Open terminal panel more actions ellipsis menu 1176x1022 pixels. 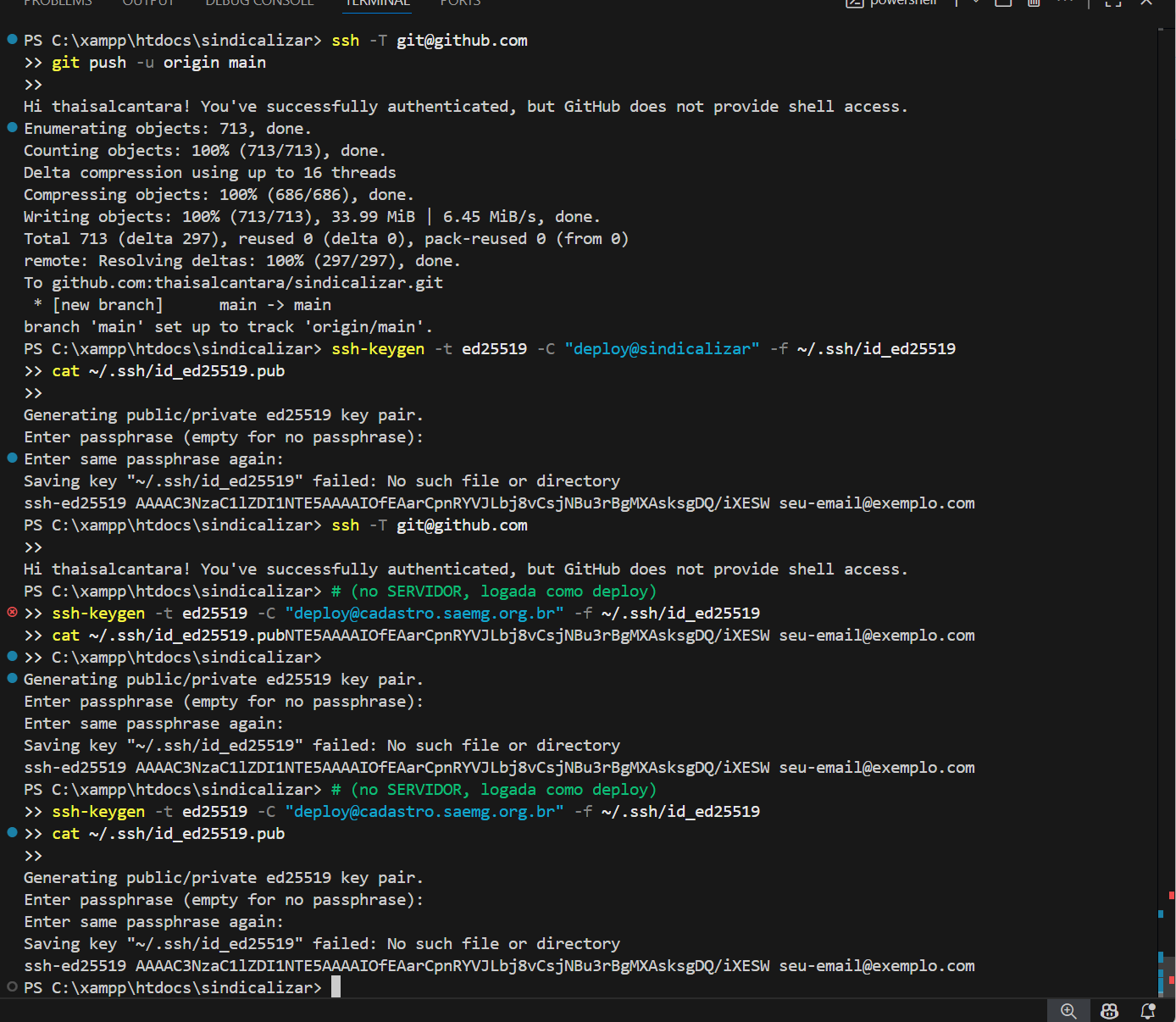pos(1066,3)
